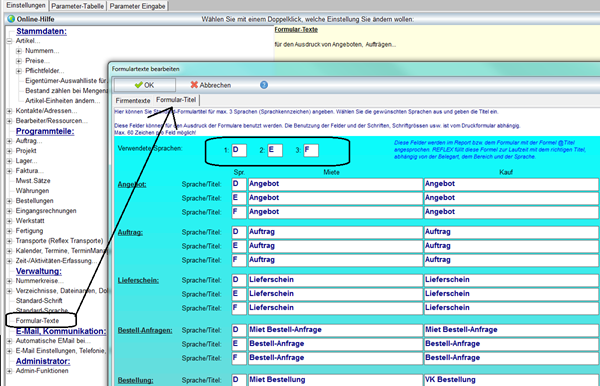Viewport: 600px width, 386px height.
Task: Select Formular-Texte in the settings tree
Action: (x=37, y=321)
